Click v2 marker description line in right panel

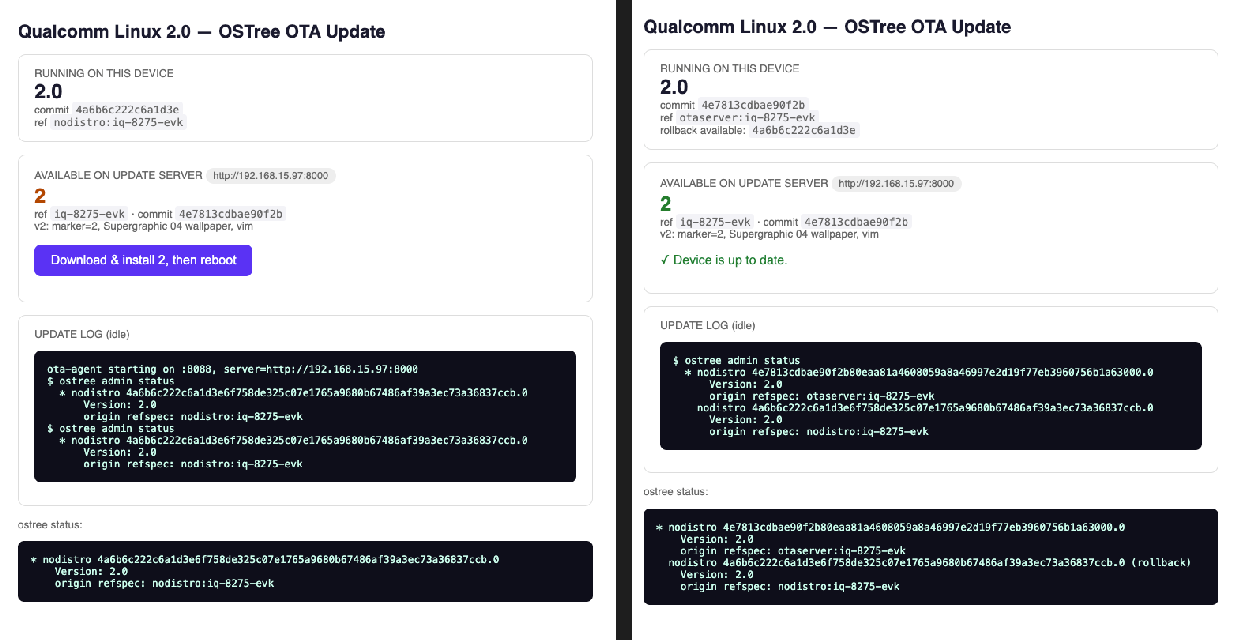pos(769,234)
